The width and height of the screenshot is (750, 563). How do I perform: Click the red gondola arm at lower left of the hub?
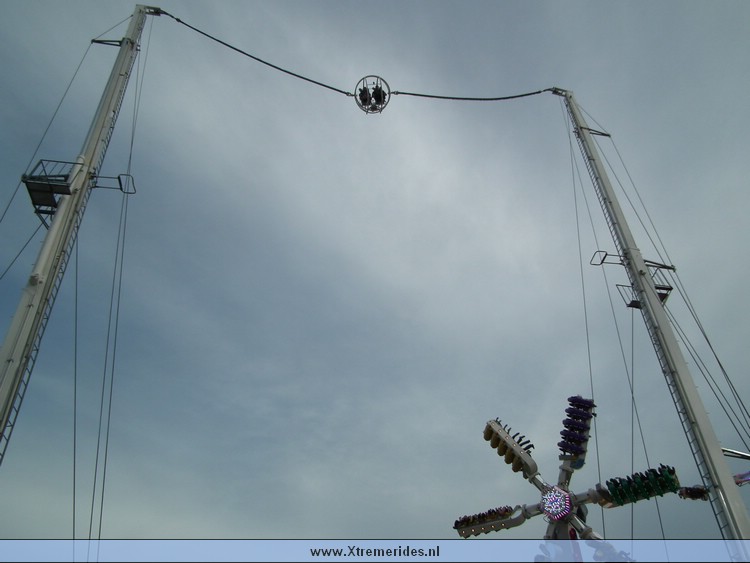(x=484, y=518)
